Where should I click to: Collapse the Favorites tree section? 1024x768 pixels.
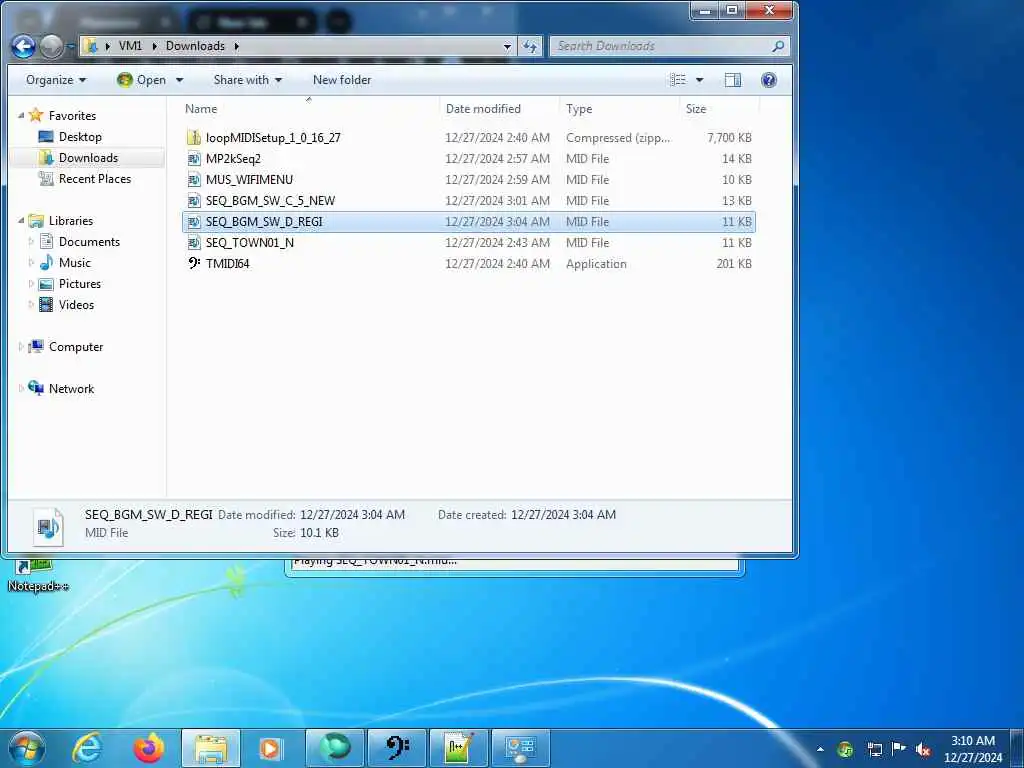[x=21, y=116]
